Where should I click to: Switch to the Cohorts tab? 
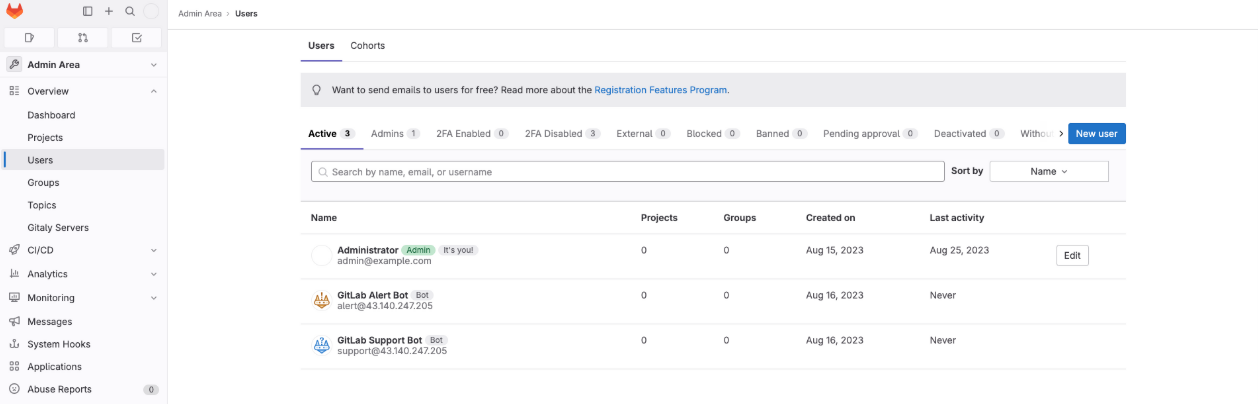click(x=367, y=46)
